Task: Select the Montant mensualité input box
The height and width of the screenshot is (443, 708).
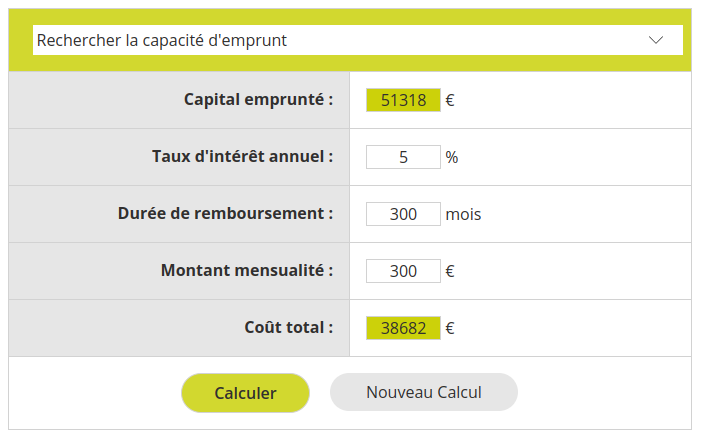Action: click(x=403, y=271)
